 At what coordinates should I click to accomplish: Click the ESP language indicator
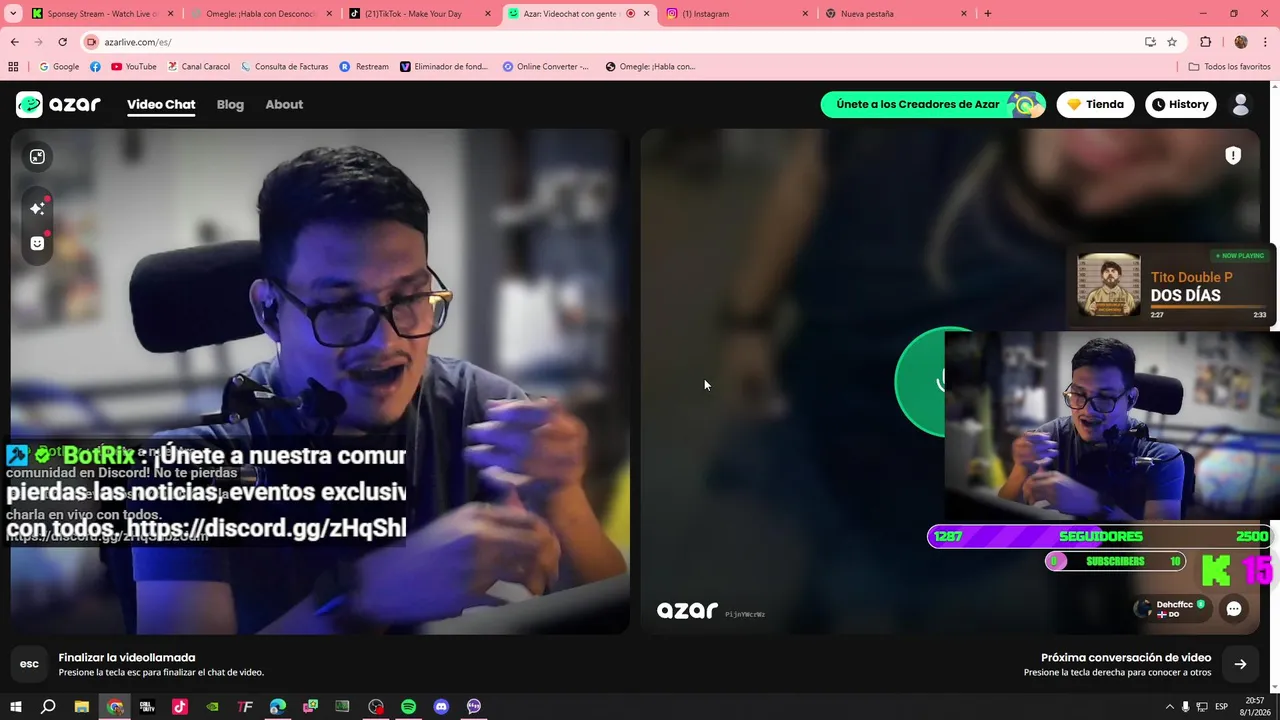pyautogui.click(x=1221, y=706)
